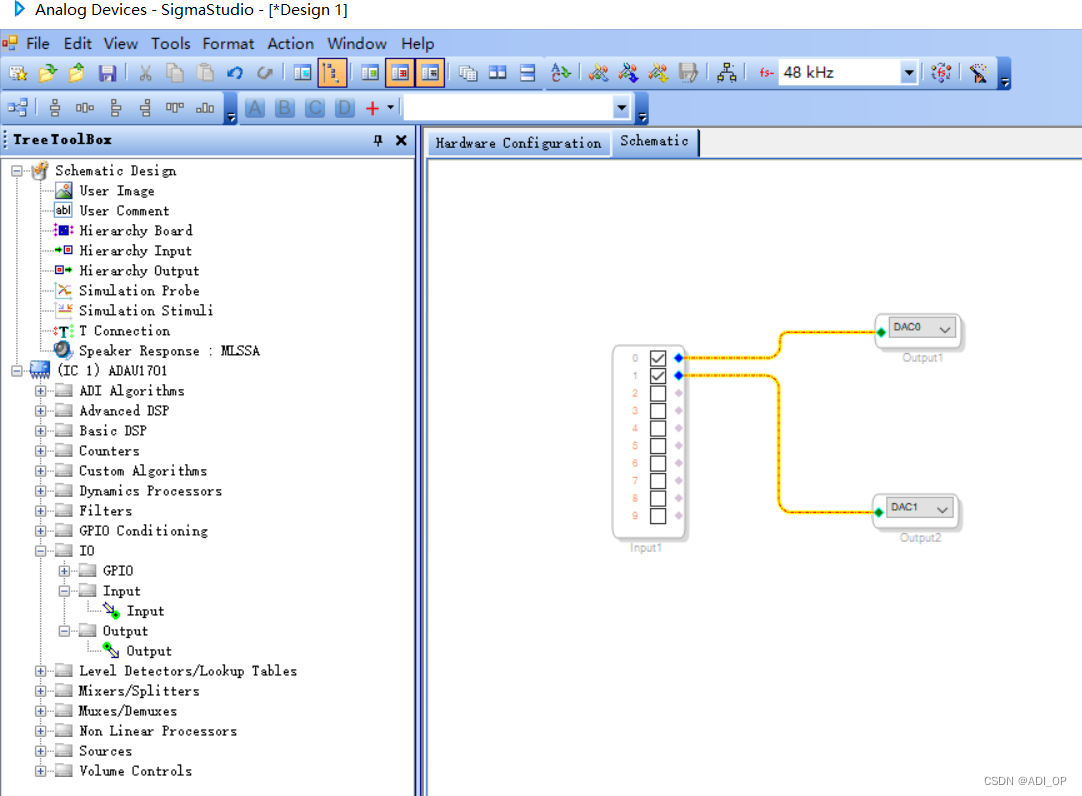Expand the Filters folder
The image size is (1082, 796).
click(x=41, y=511)
